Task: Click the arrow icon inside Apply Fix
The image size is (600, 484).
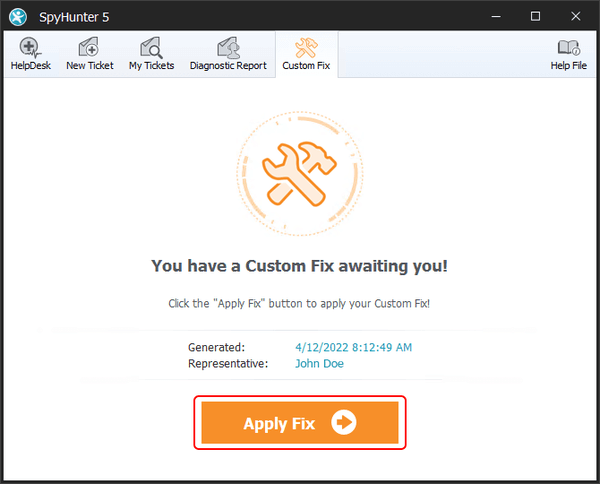Action: pyautogui.click(x=343, y=423)
